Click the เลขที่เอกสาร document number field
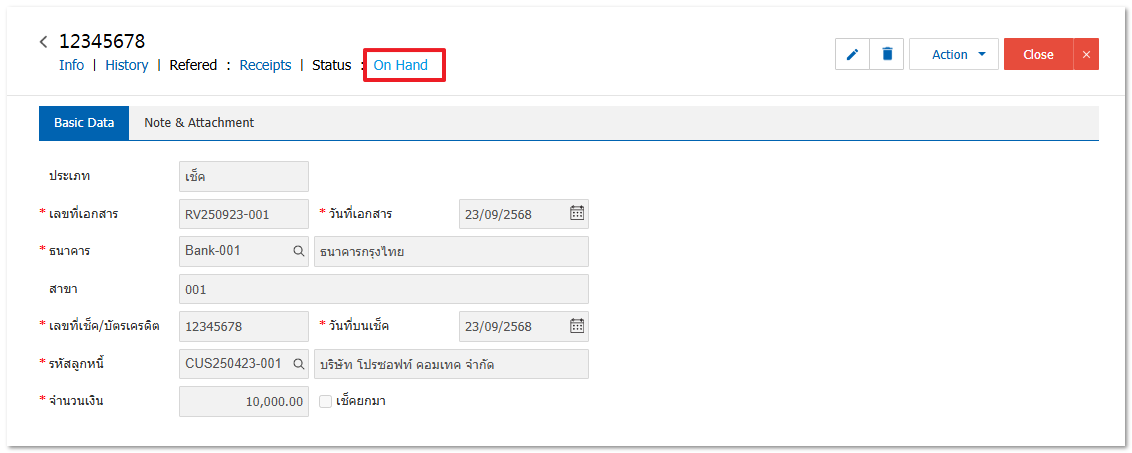 point(243,213)
